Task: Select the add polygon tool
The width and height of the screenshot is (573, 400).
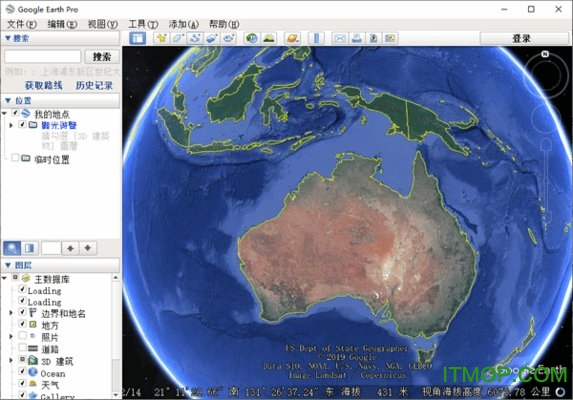Action: [178, 38]
